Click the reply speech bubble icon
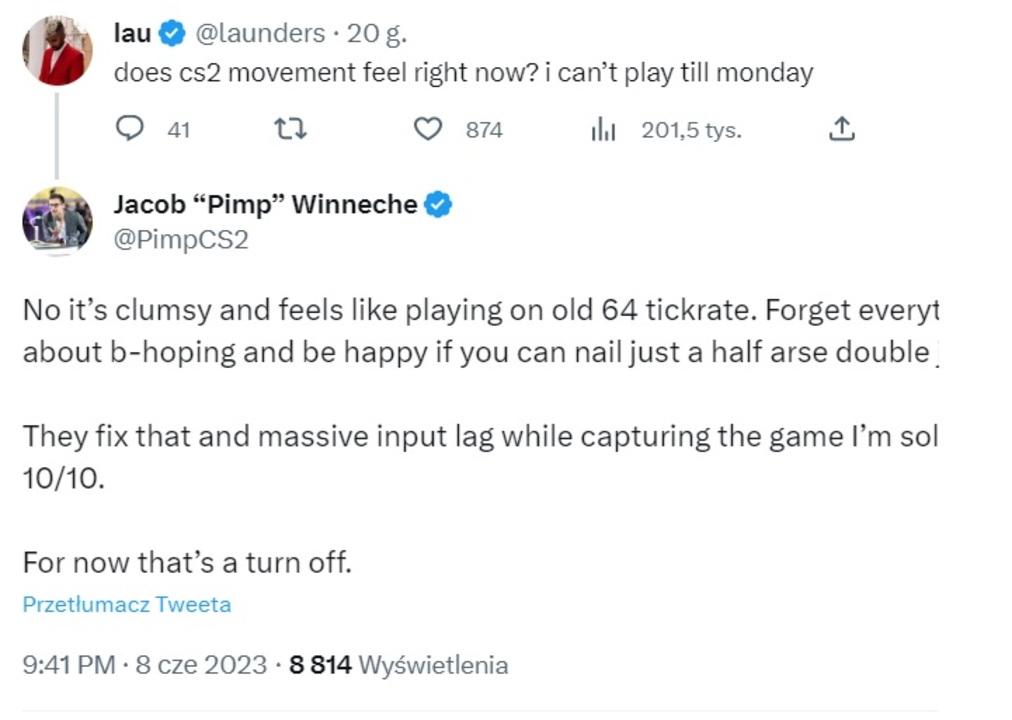 point(130,129)
